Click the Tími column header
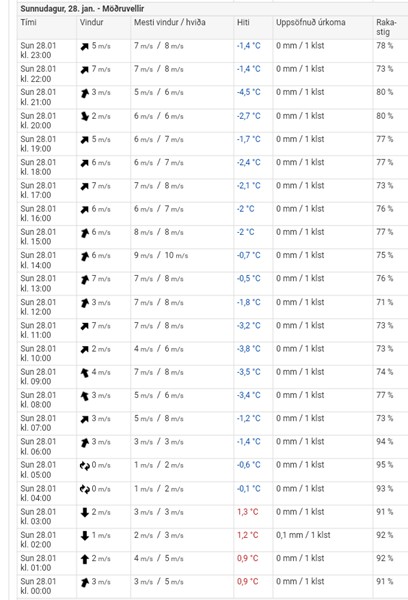Viewport: 408px width, 600px height. pos(28,23)
